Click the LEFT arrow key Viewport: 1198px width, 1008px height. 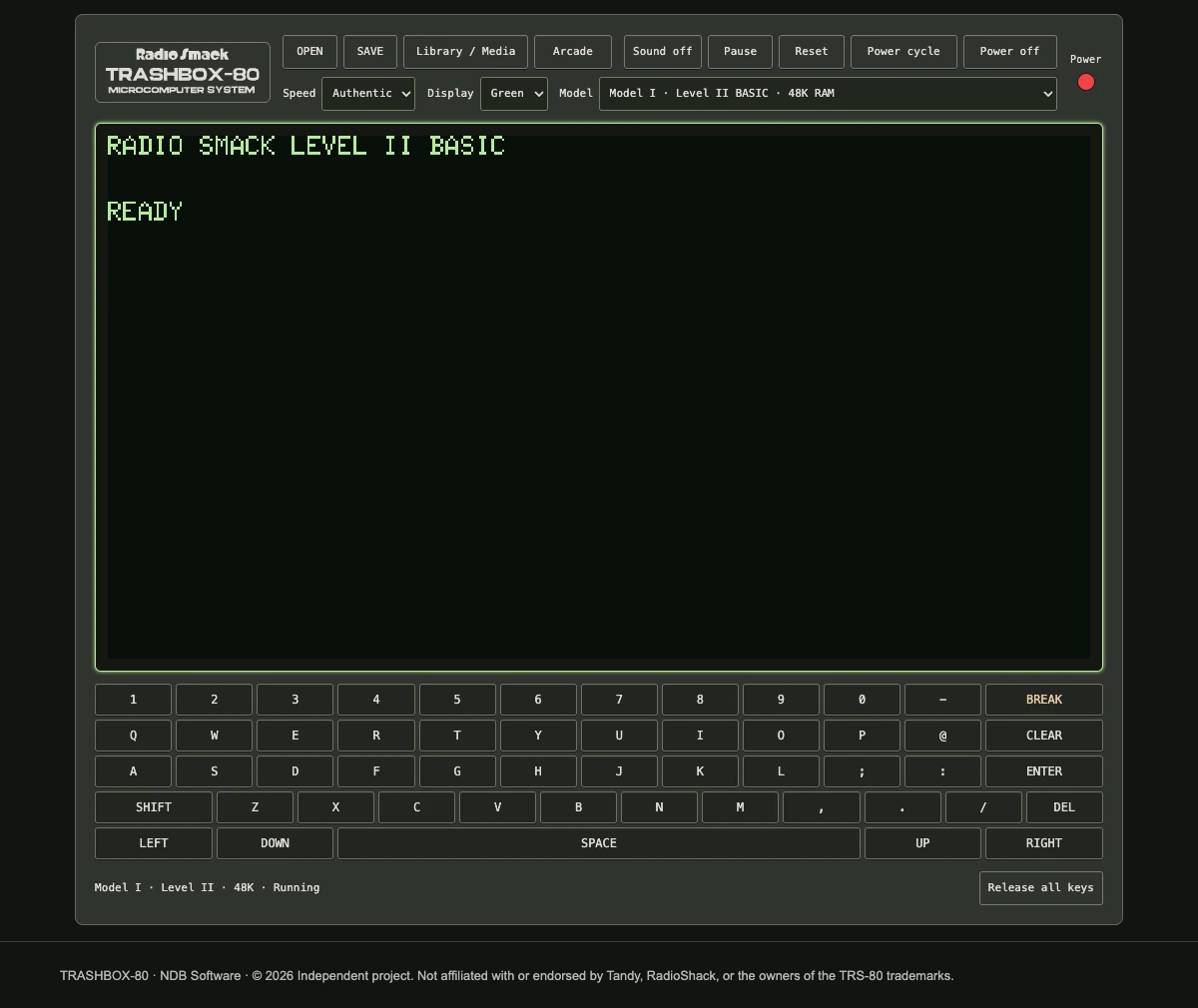point(154,843)
